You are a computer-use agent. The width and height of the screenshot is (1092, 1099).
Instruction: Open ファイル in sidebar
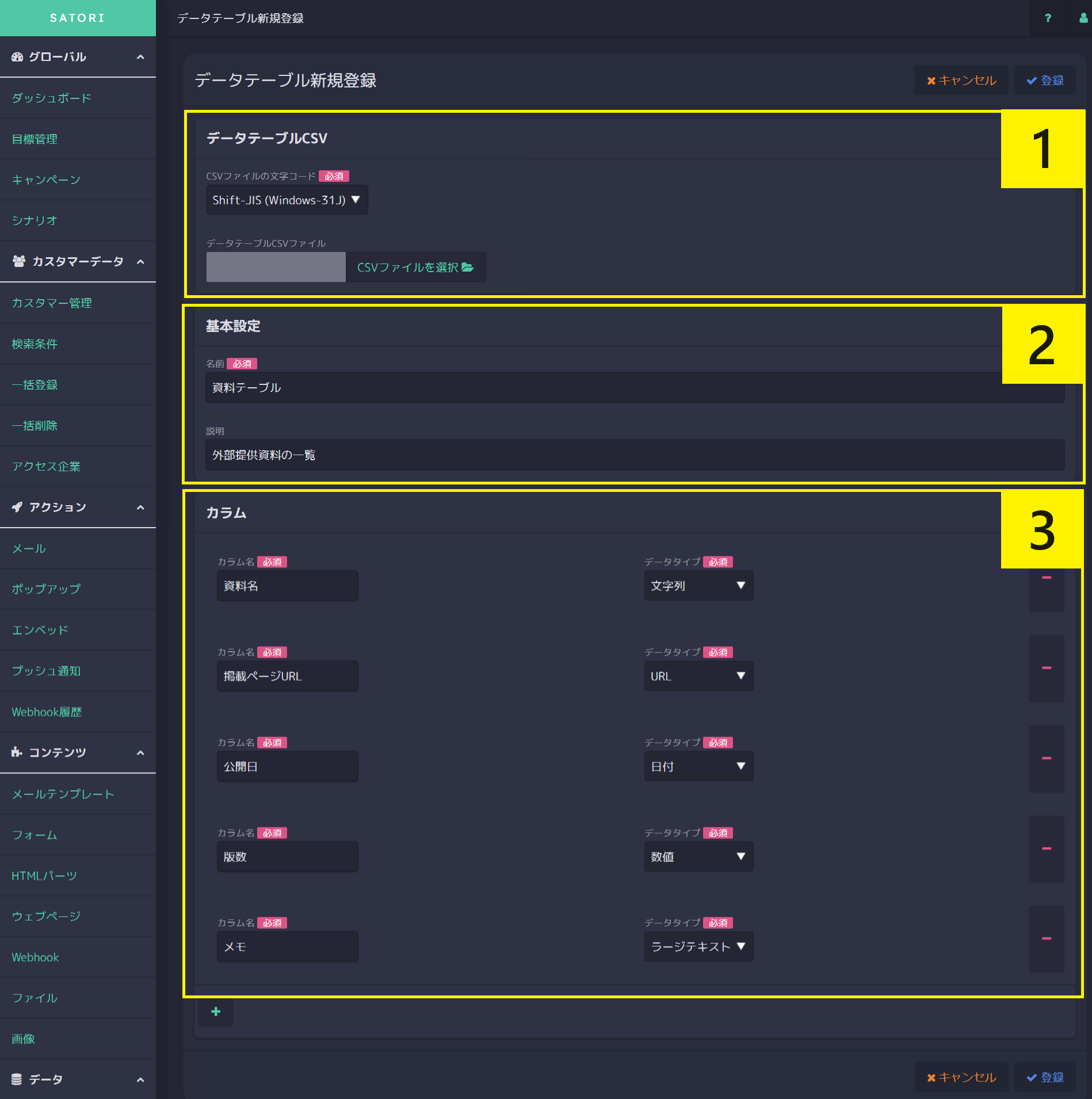78,998
